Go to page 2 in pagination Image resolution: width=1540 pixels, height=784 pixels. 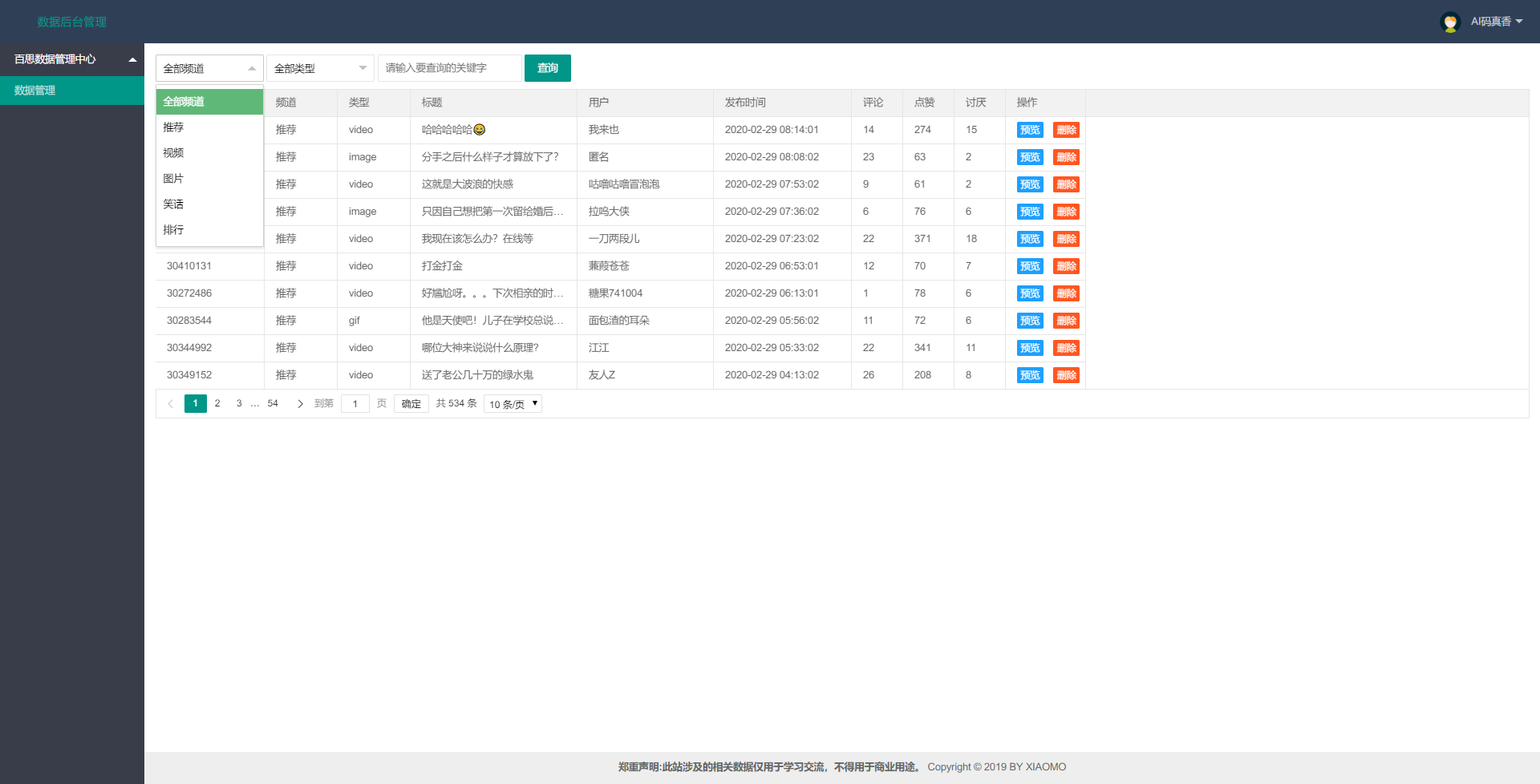[x=217, y=403]
